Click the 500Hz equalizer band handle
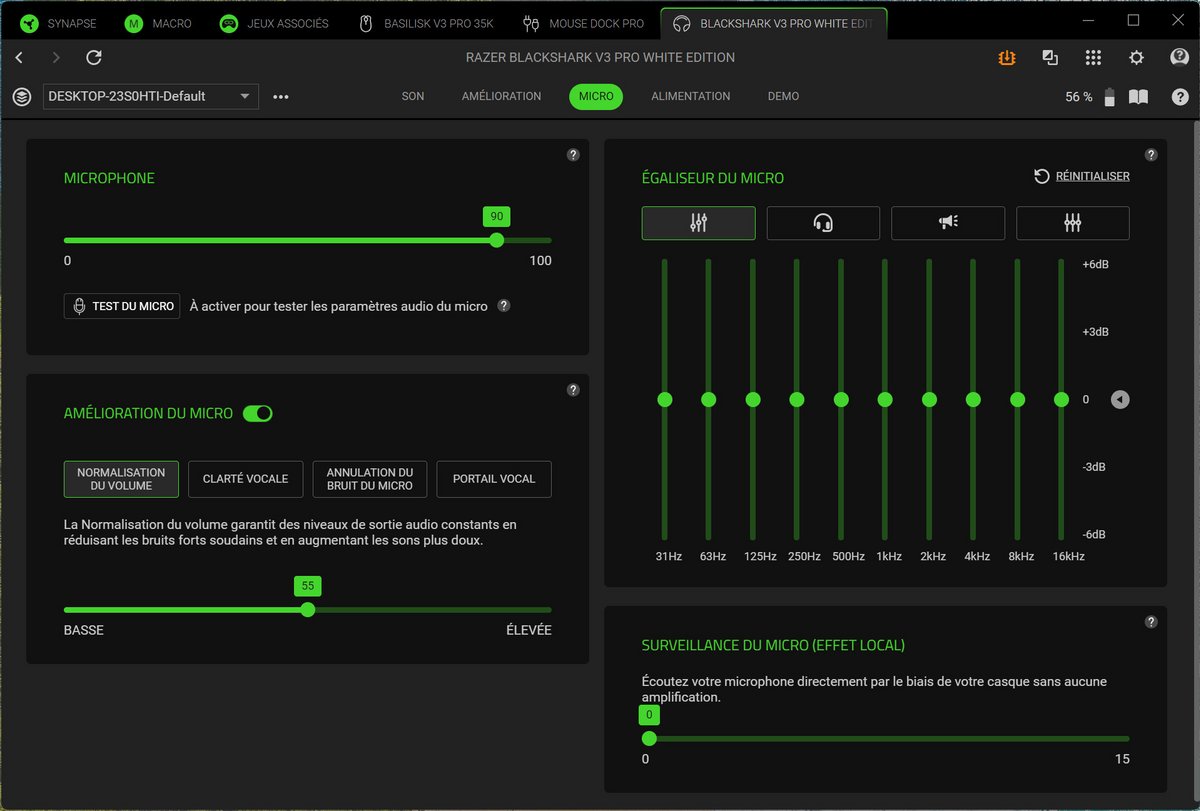The width and height of the screenshot is (1200, 811). 841,400
